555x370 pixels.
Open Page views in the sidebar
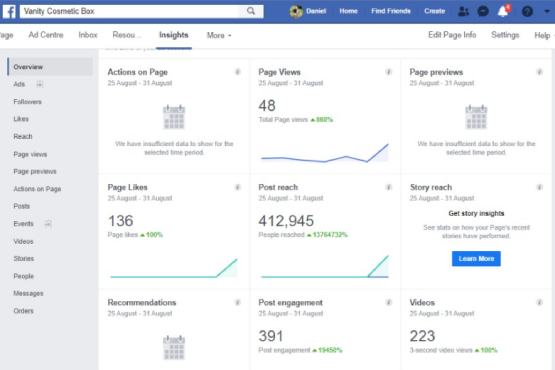30,154
